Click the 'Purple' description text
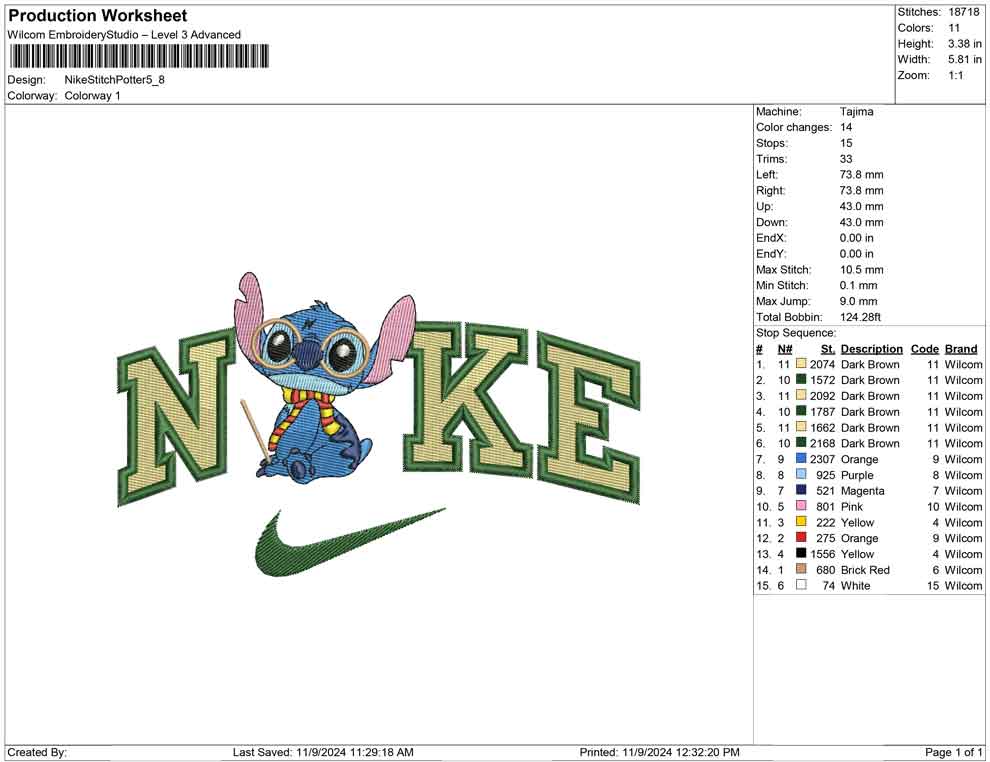 pyautogui.click(x=857, y=475)
